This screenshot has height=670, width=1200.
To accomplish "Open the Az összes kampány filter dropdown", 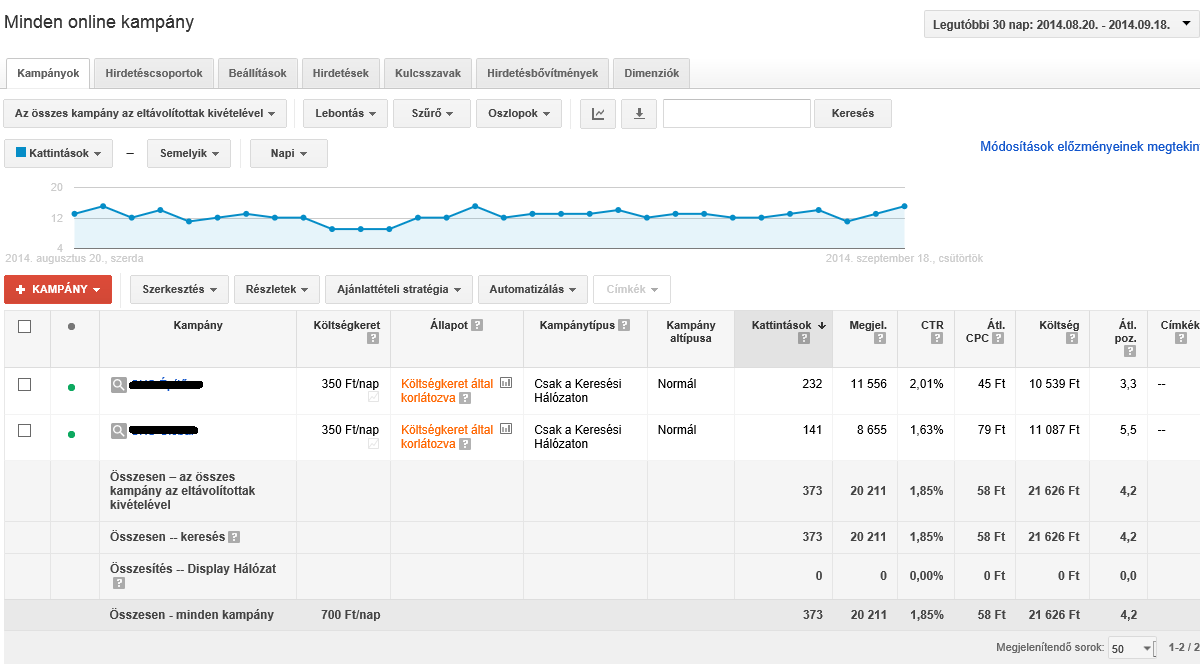I will pyautogui.click(x=145, y=113).
